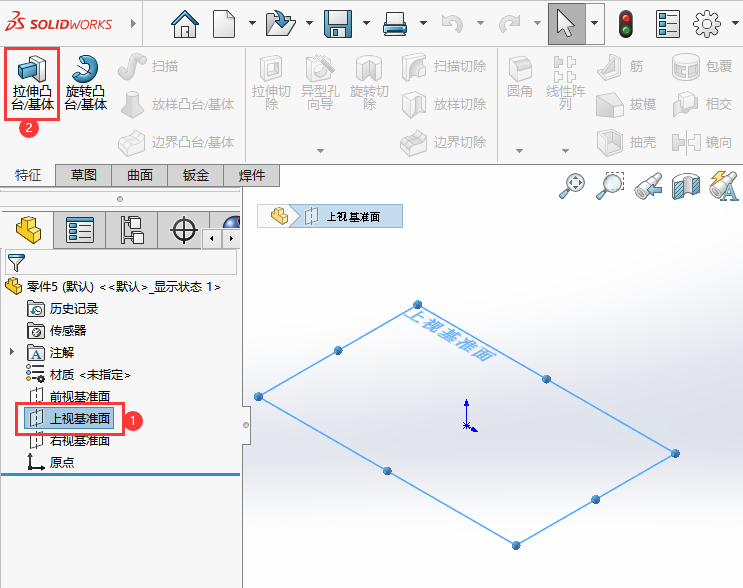Viewport: 743px width, 588px height.
Task: Open Options gear icon
Action: pyautogui.click(x=707, y=24)
